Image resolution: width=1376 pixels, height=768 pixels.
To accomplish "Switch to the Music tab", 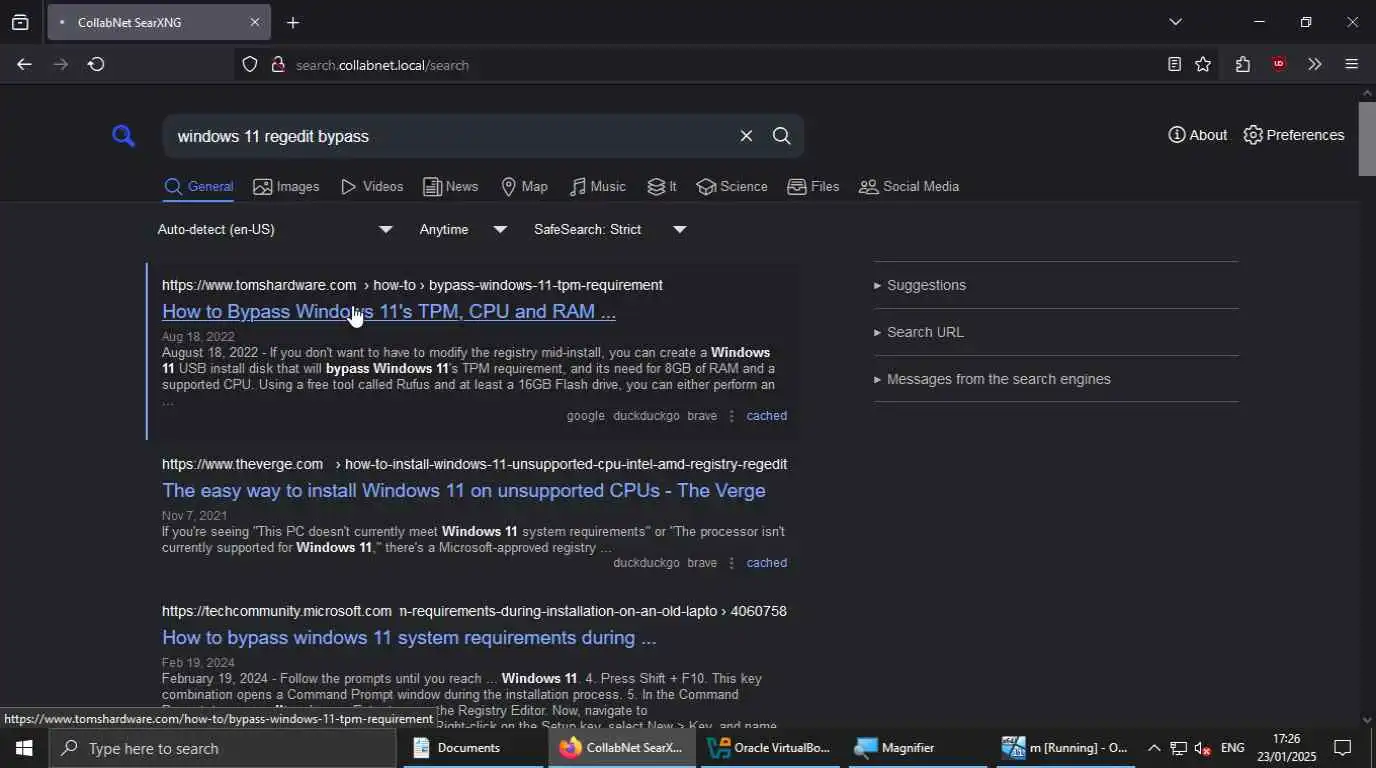I will point(597,187).
